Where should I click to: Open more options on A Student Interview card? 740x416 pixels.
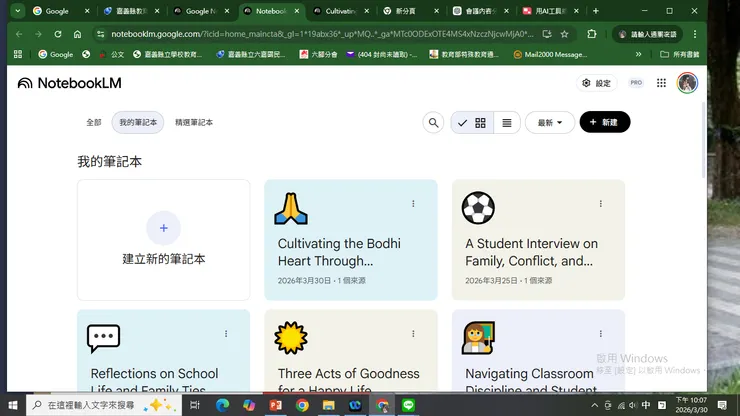click(x=600, y=204)
